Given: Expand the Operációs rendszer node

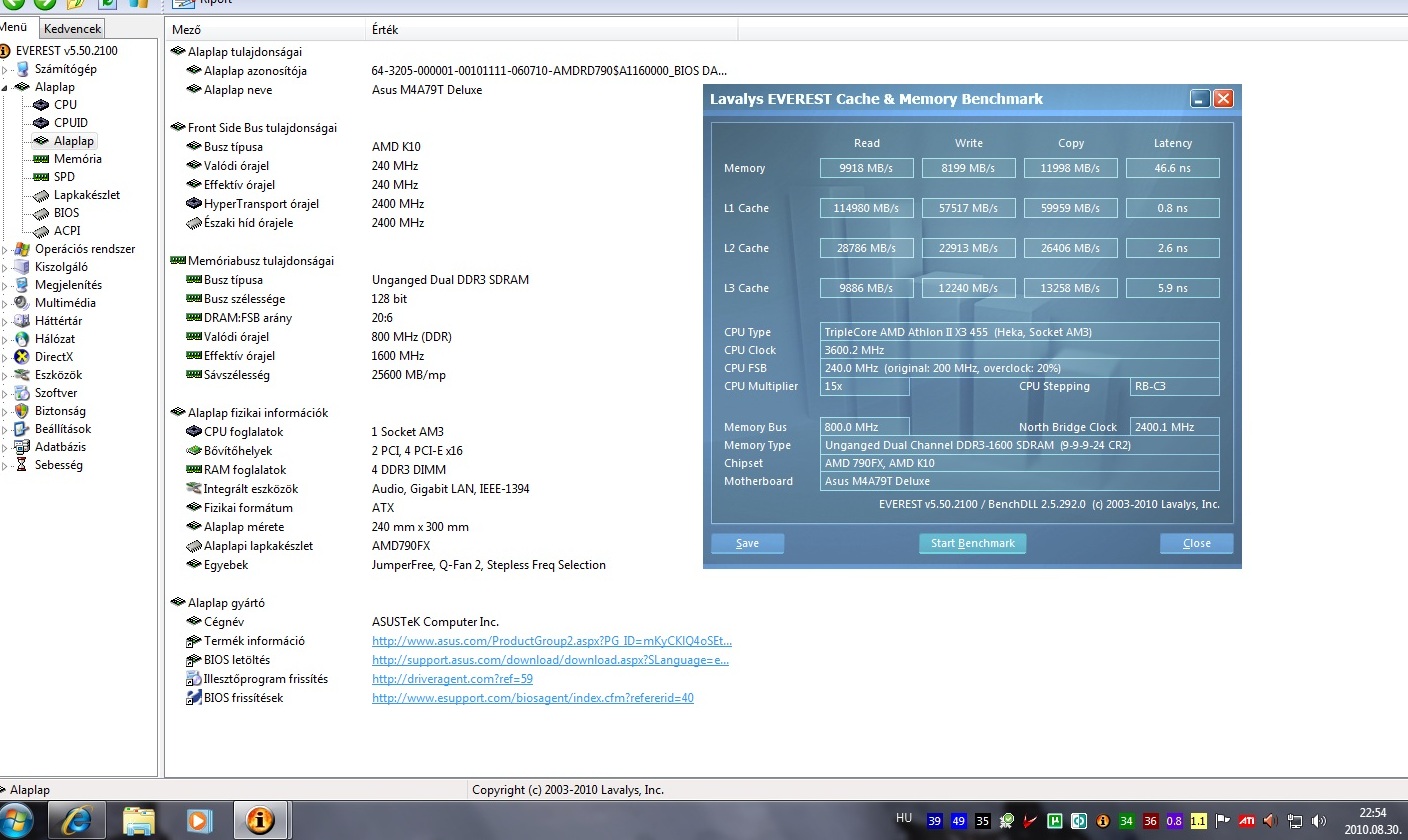Looking at the screenshot, I should point(6,250).
